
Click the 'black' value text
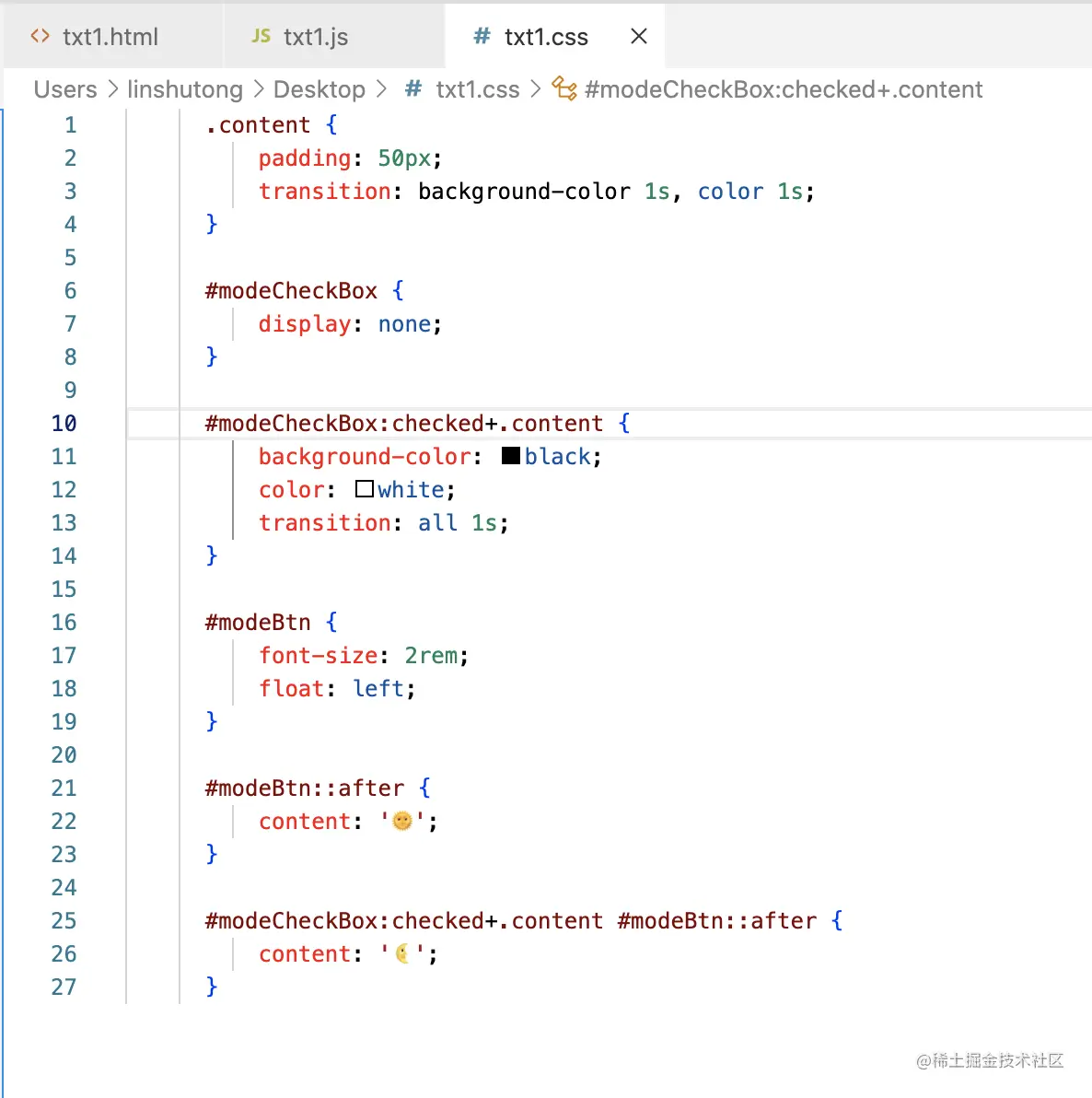point(557,457)
